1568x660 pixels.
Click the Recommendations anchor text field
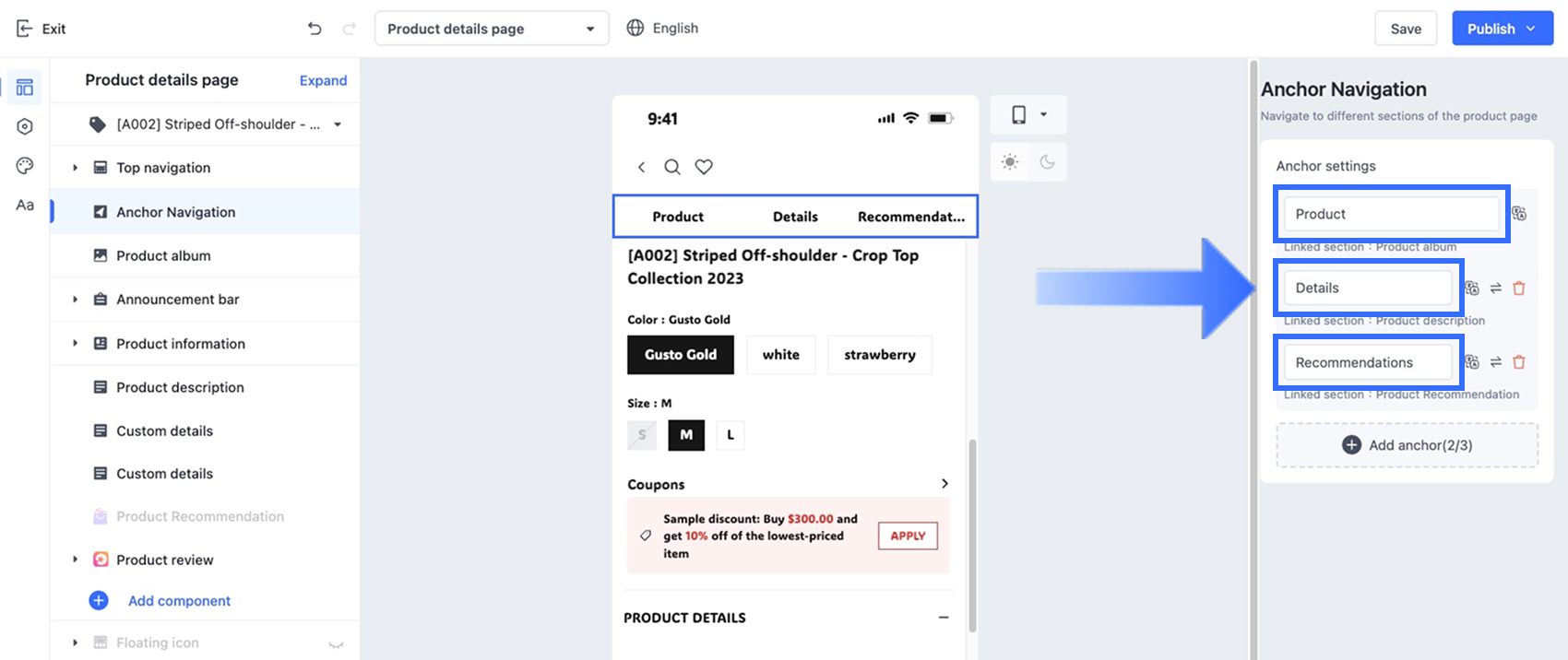pyautogui.click(x=1368, y=362)
